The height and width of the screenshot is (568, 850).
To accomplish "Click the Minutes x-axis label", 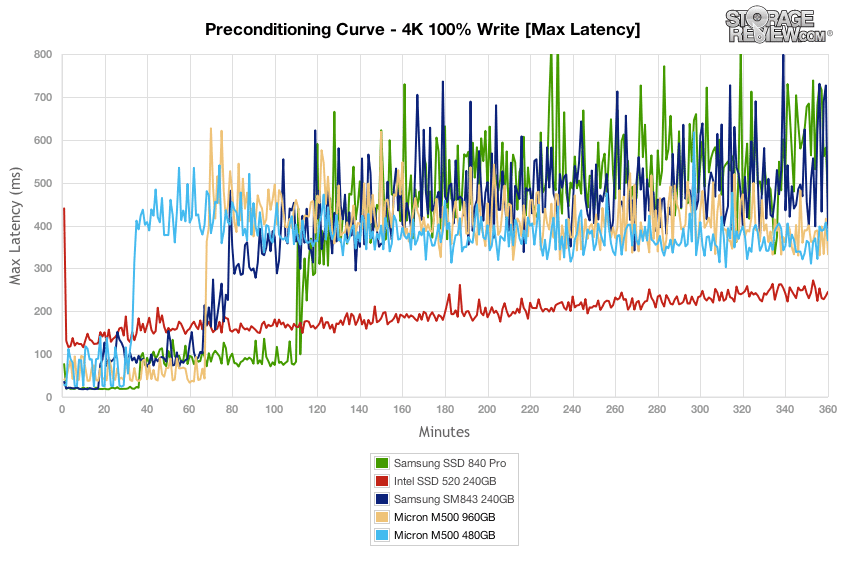I will point(444,432).
